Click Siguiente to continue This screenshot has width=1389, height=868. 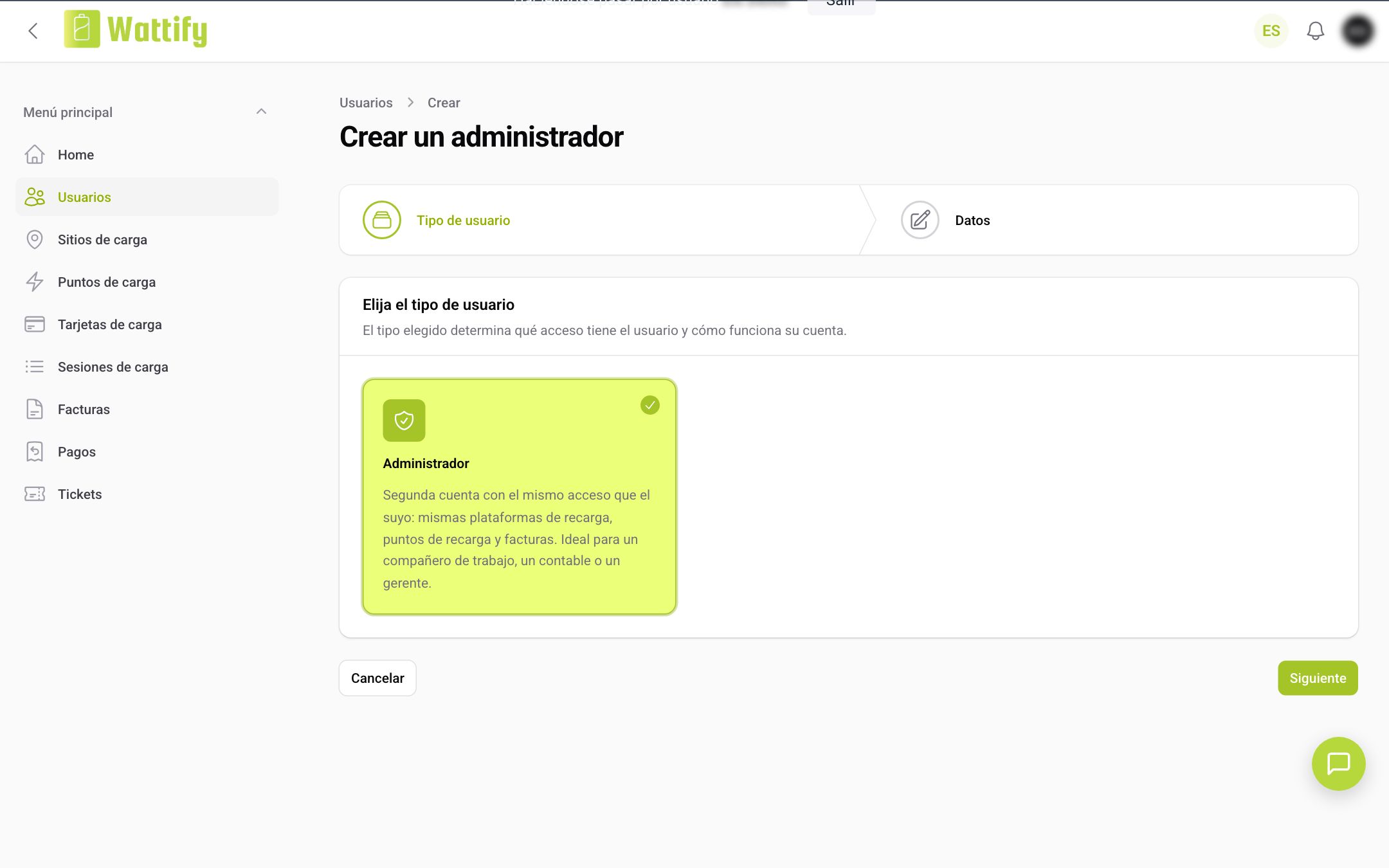(x=1318, y=678)
